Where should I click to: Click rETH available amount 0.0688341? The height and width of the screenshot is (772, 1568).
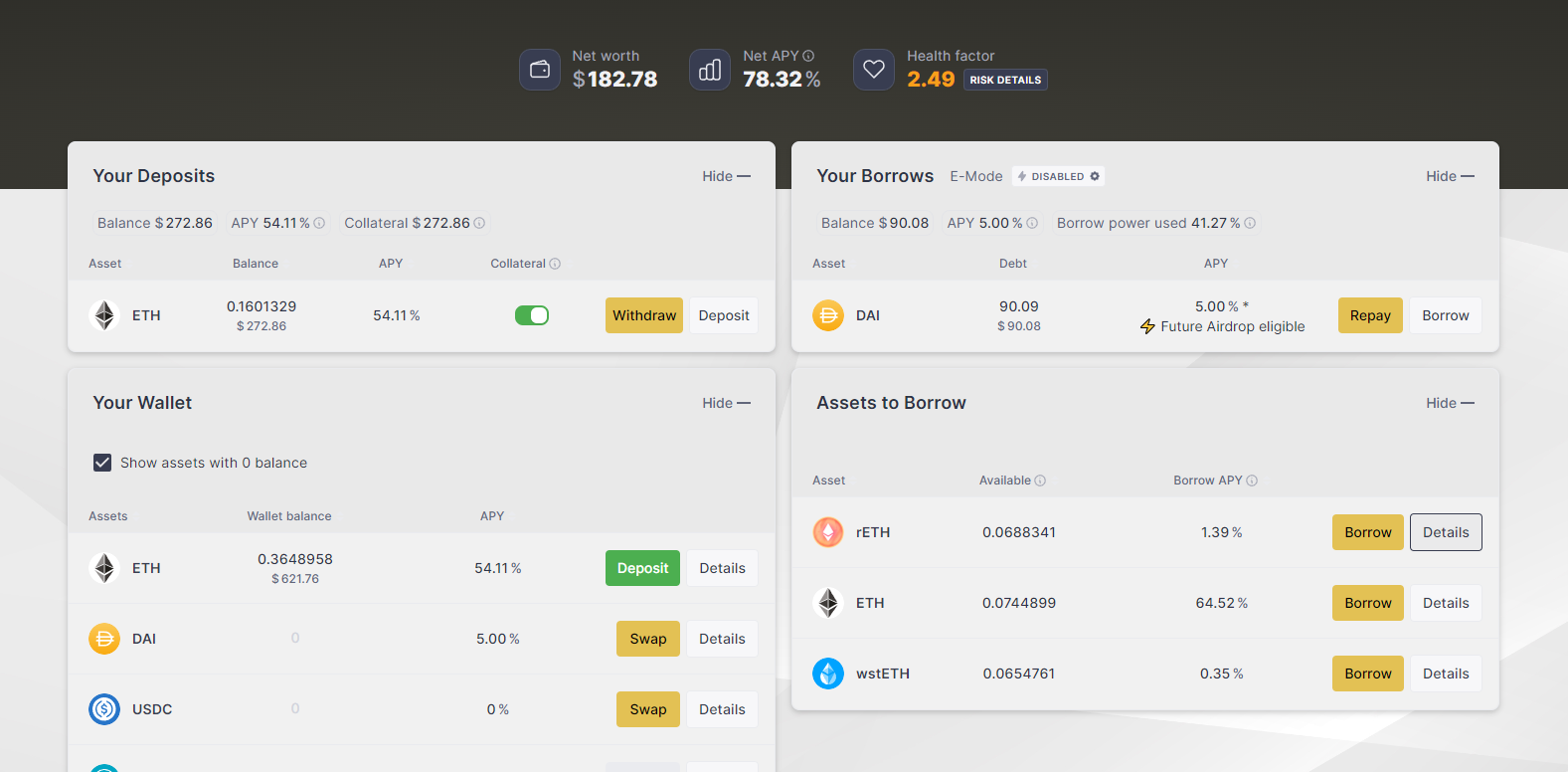(1019, 532)
